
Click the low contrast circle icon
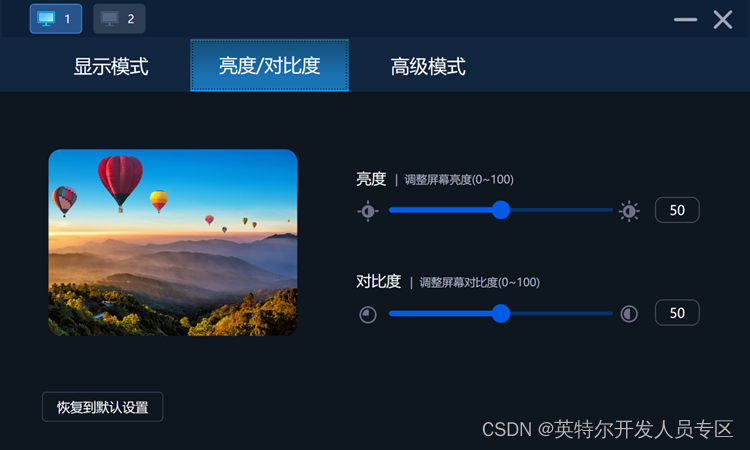[368, 315]
